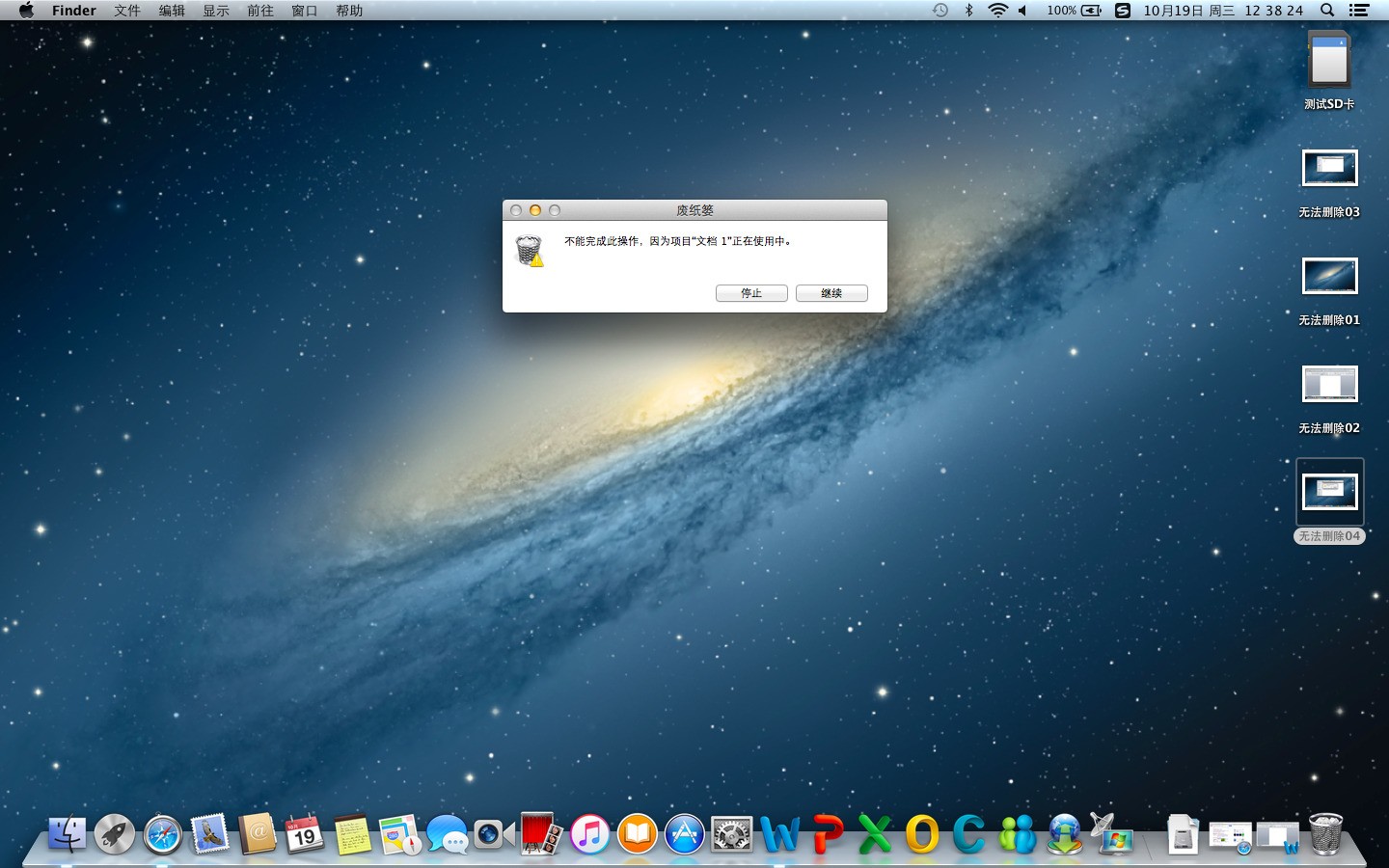Screen dimensions: 1389x868
Task: Open Finder from the Dock
Action: (67, 834)
